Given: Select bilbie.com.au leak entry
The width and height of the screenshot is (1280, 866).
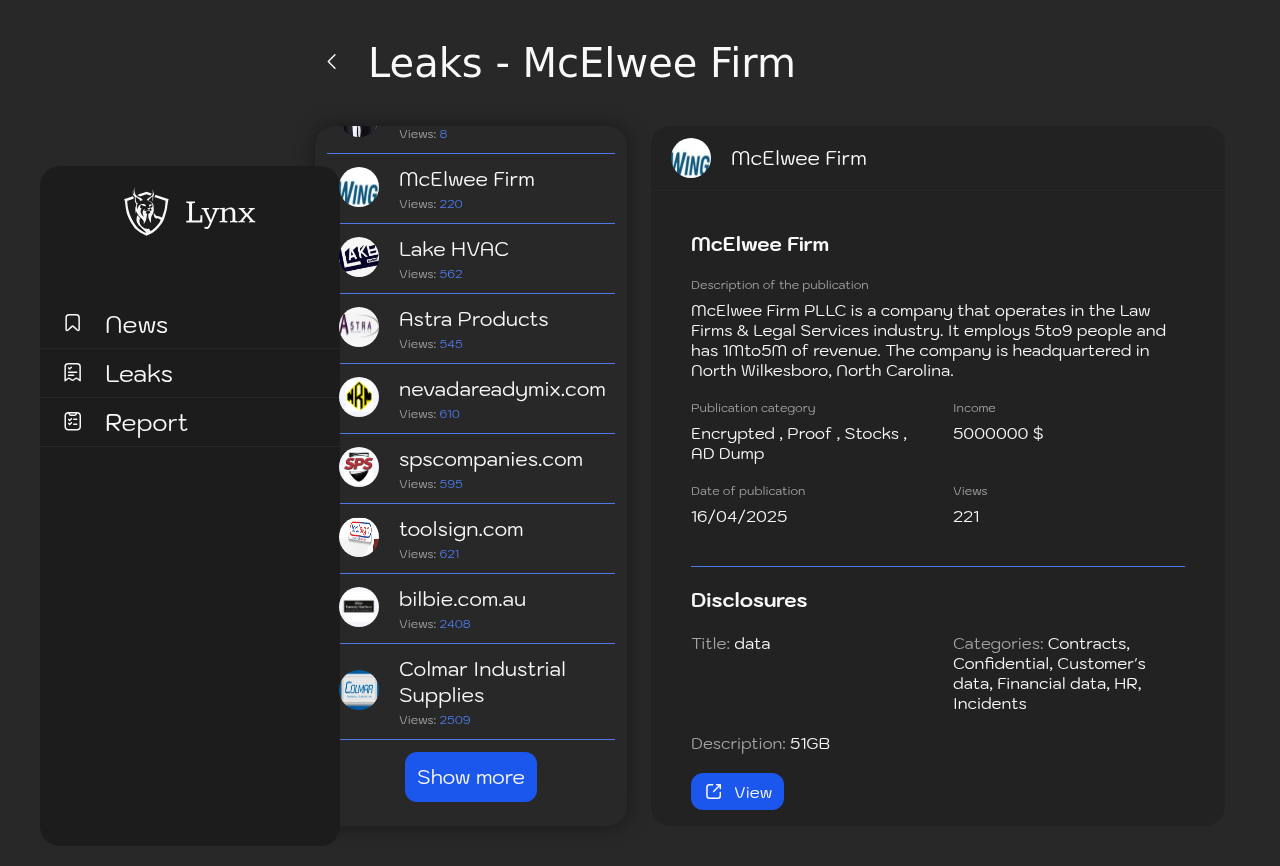Looking at the screenshot, I should (471, 609).
